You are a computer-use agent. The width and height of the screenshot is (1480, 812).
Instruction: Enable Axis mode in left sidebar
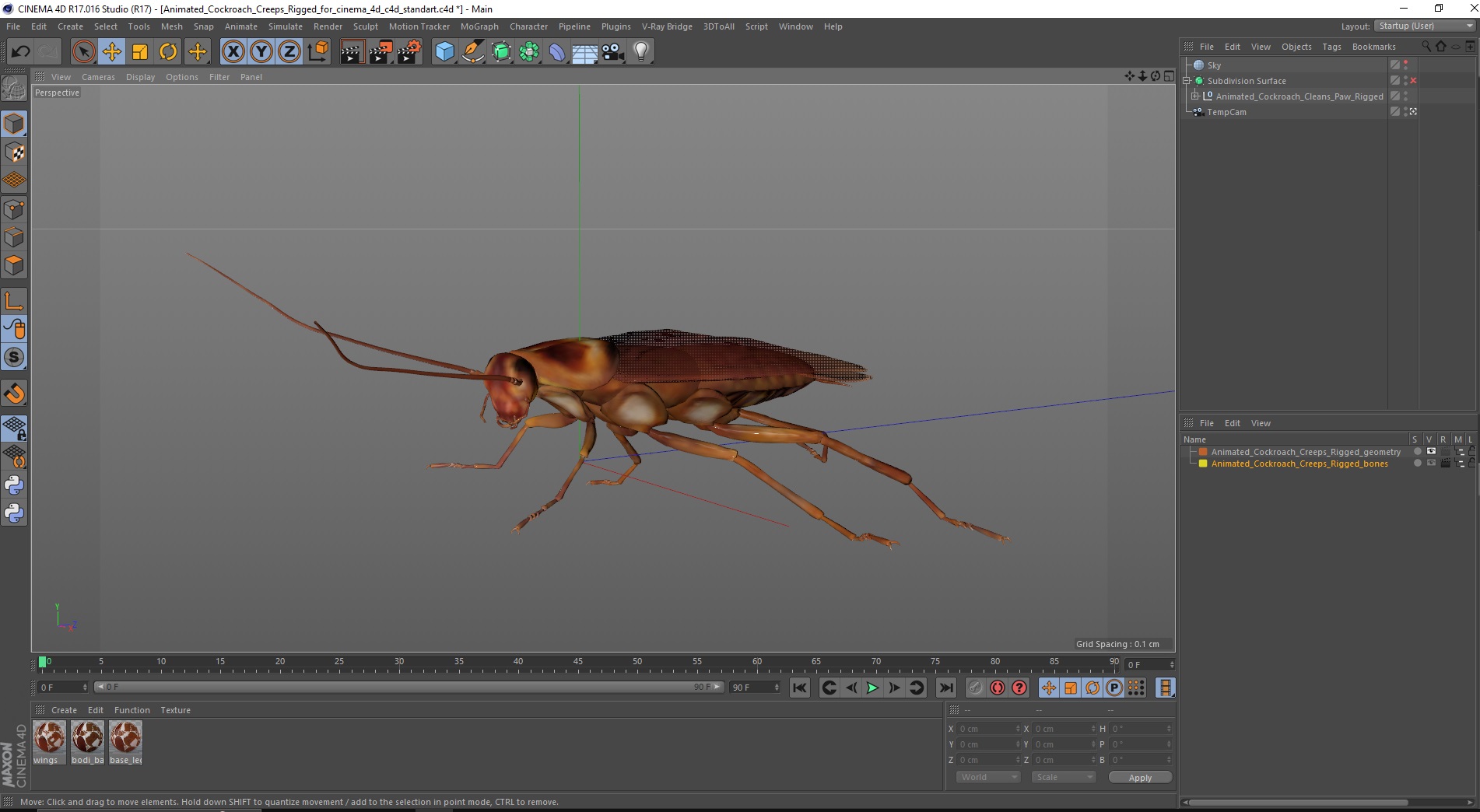(x=14, y=300)
